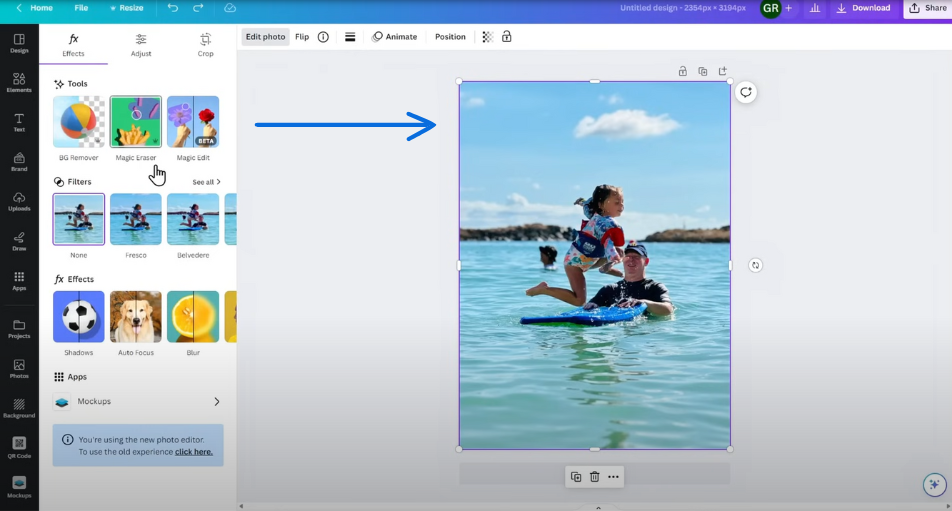Click the transparency checkerboard icon
This screenshot has height=511, width=952.
coord(487,37)
